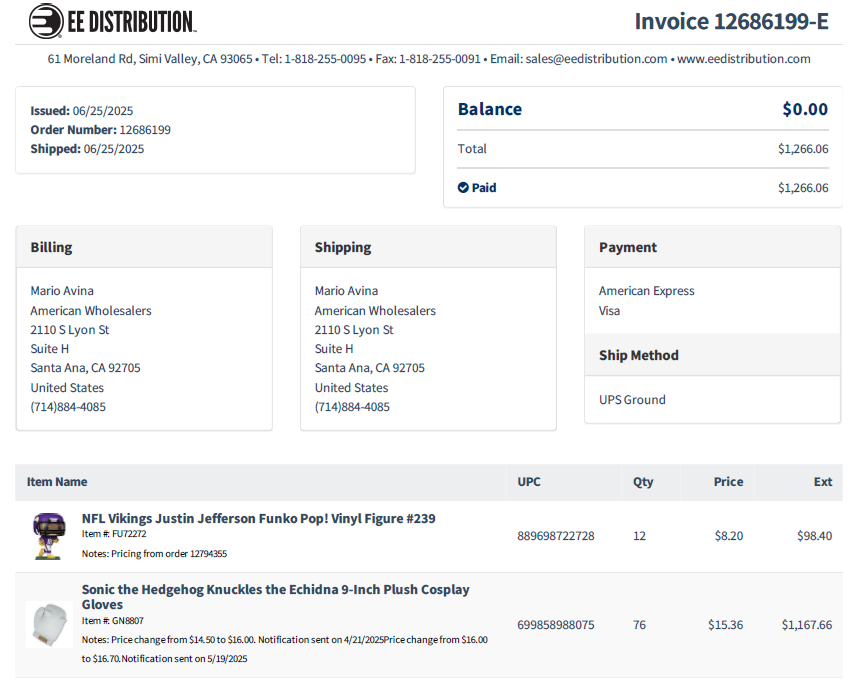Select the Payment section header
Viewport: 865px width, 698px height.
pos(628,247)
